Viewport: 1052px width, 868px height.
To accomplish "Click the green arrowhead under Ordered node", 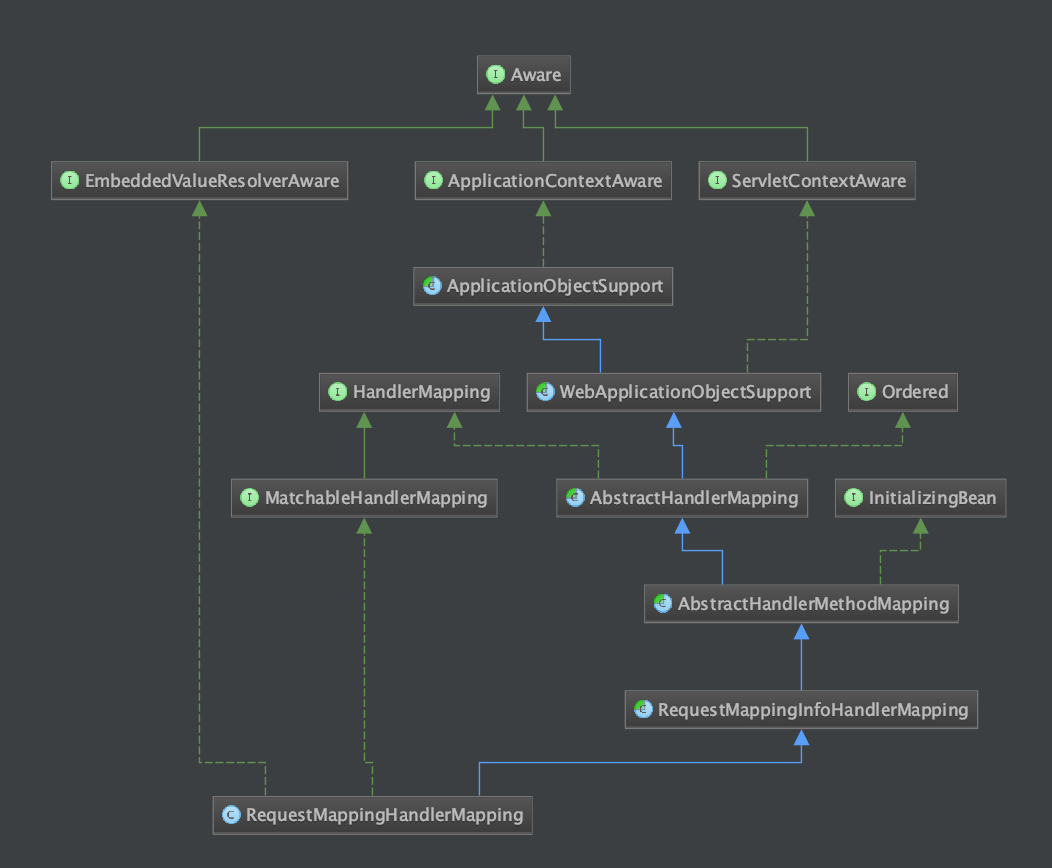I will (903, 421).
